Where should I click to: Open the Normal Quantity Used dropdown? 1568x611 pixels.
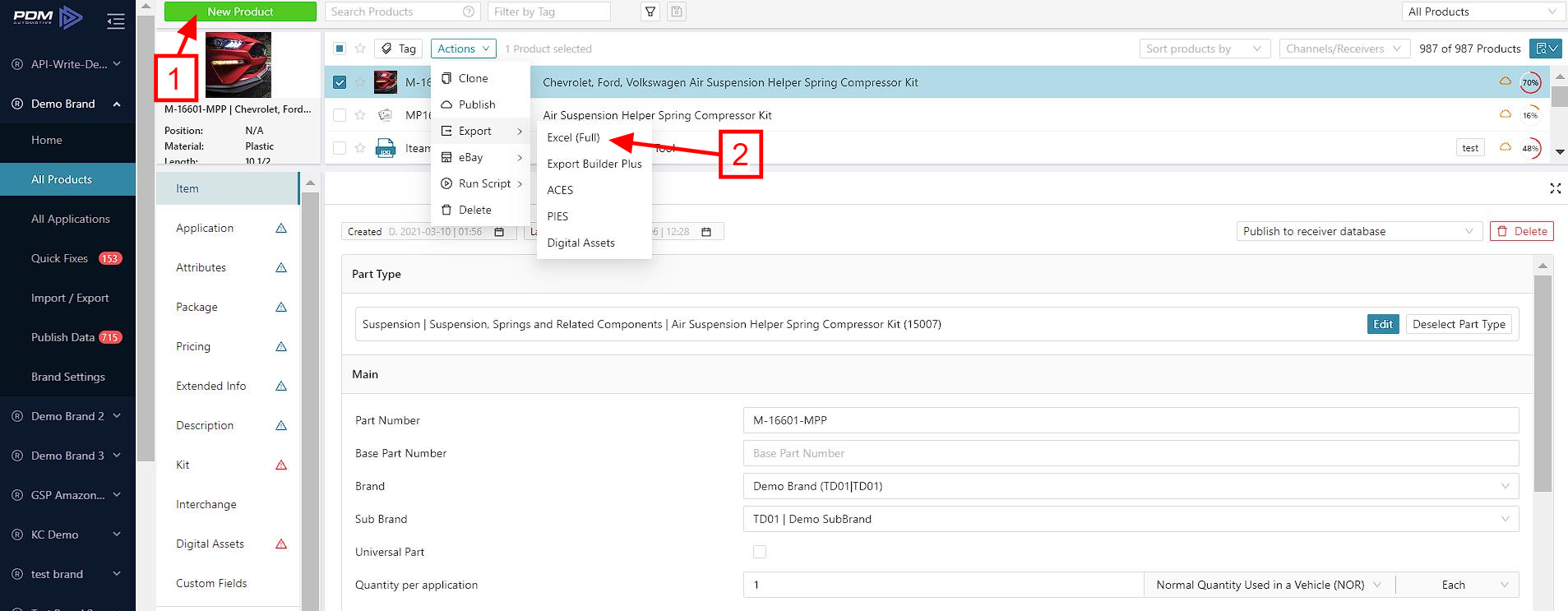pyautogui.click(x=1268, y=585)
